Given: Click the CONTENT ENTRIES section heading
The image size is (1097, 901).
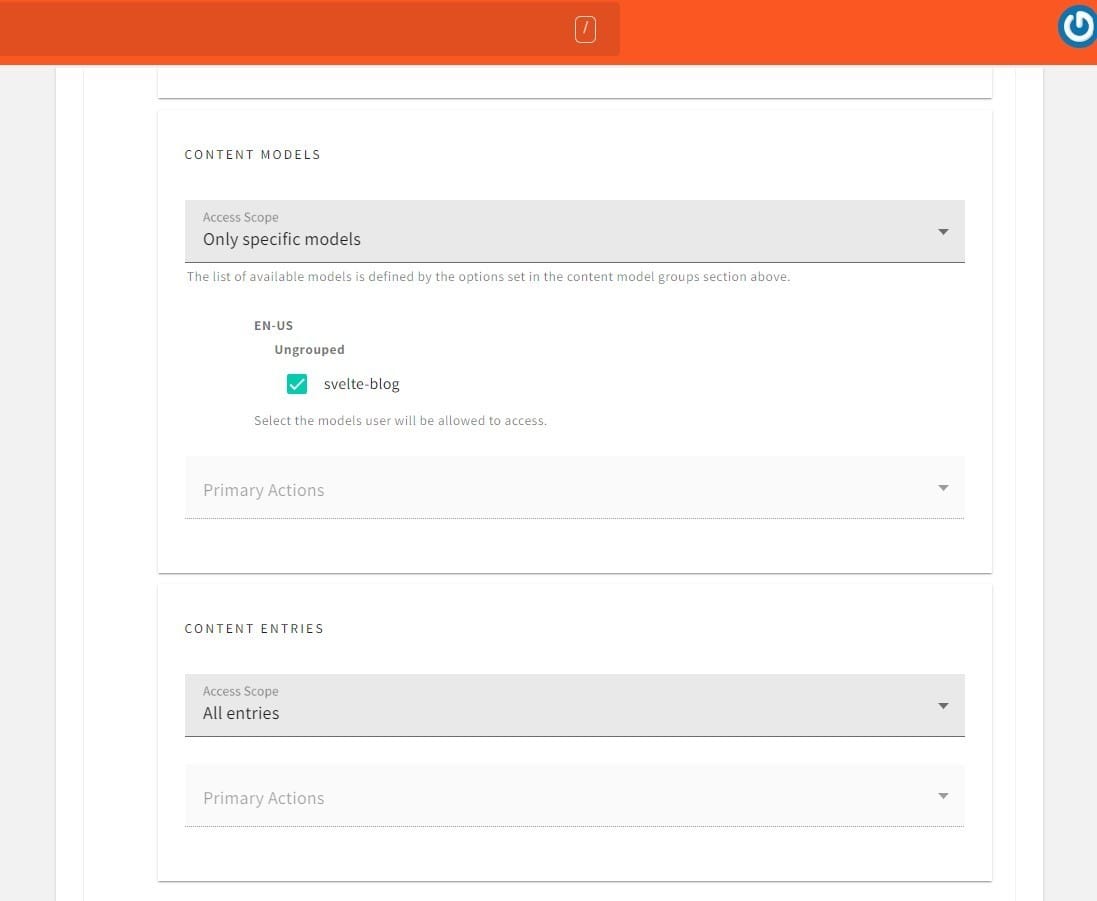Looking at the screenshot, I should (254, 629).
